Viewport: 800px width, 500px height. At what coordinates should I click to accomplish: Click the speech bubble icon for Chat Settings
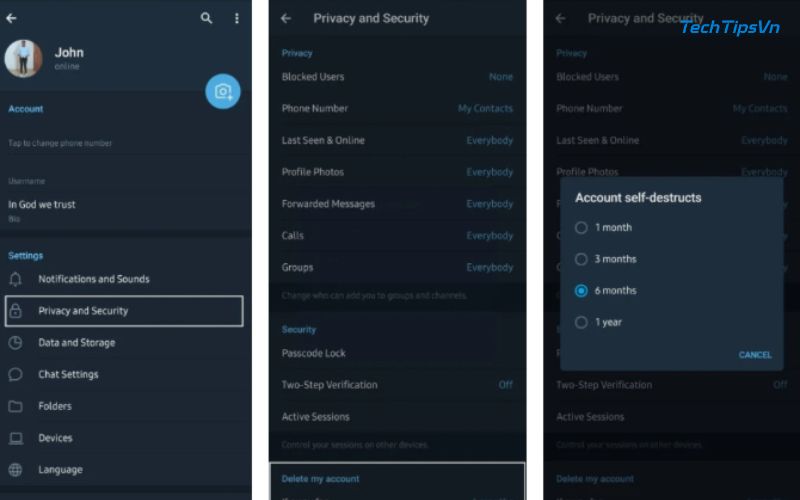(x=15, y=374)
